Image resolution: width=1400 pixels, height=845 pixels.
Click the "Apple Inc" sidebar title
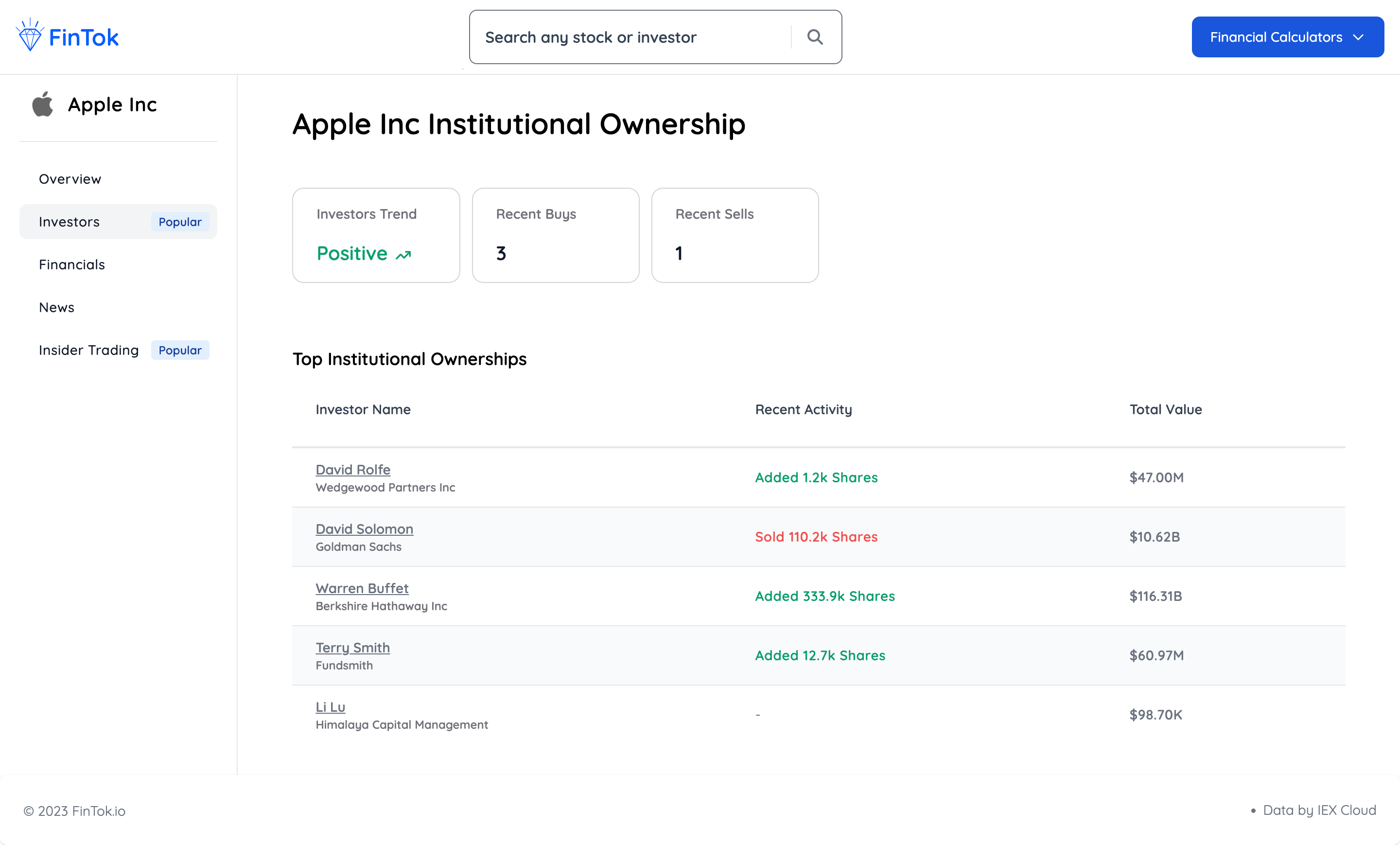(112, 105)
